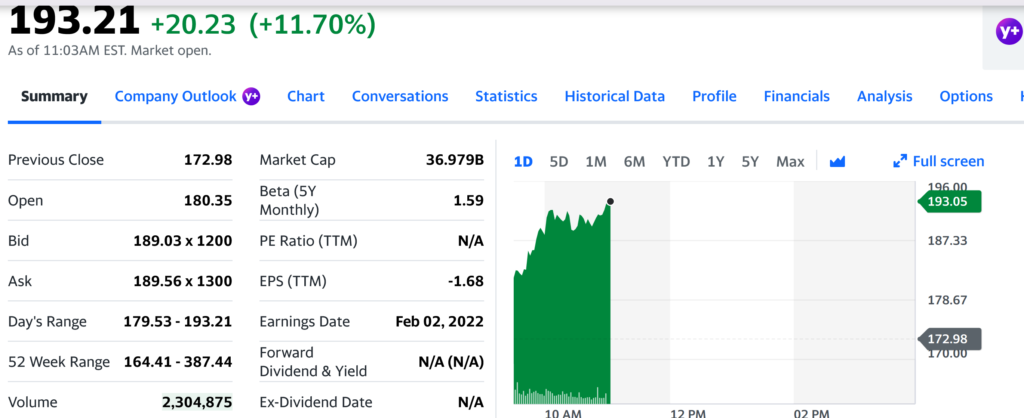The height and width of the screenshot is (418, 1024).
Task: Set chart range to 1M
Action: coord(596,161)
